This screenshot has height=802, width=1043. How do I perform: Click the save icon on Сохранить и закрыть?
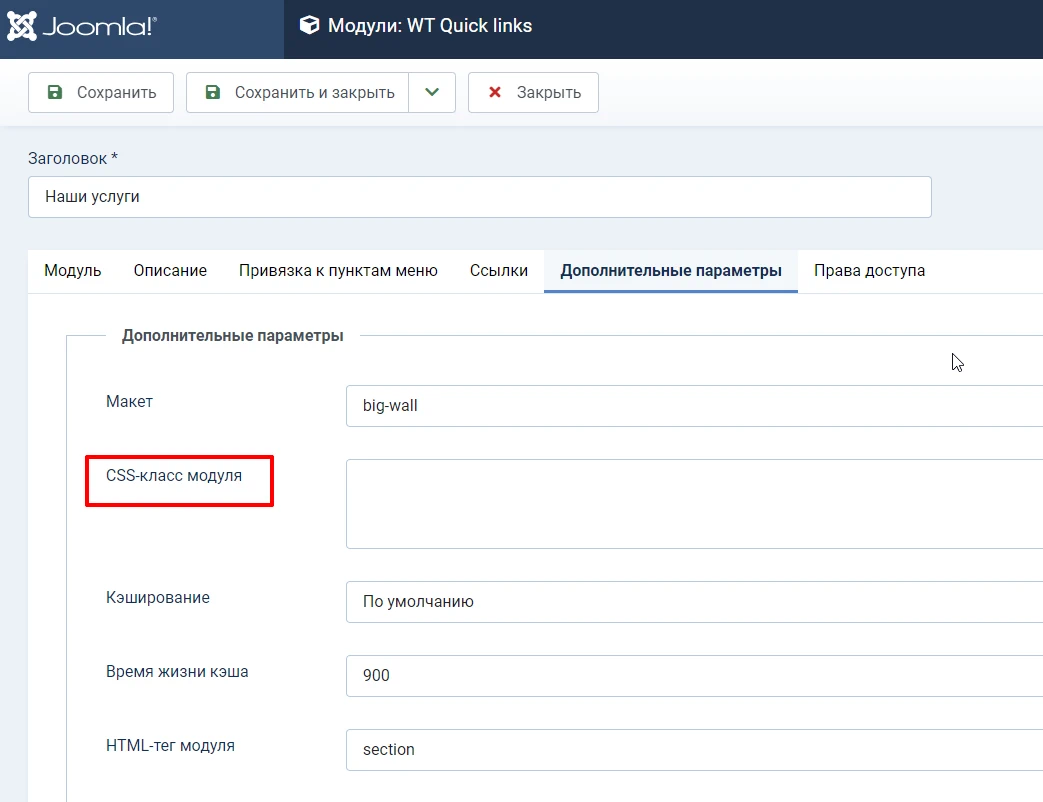(x=212, y=92)
